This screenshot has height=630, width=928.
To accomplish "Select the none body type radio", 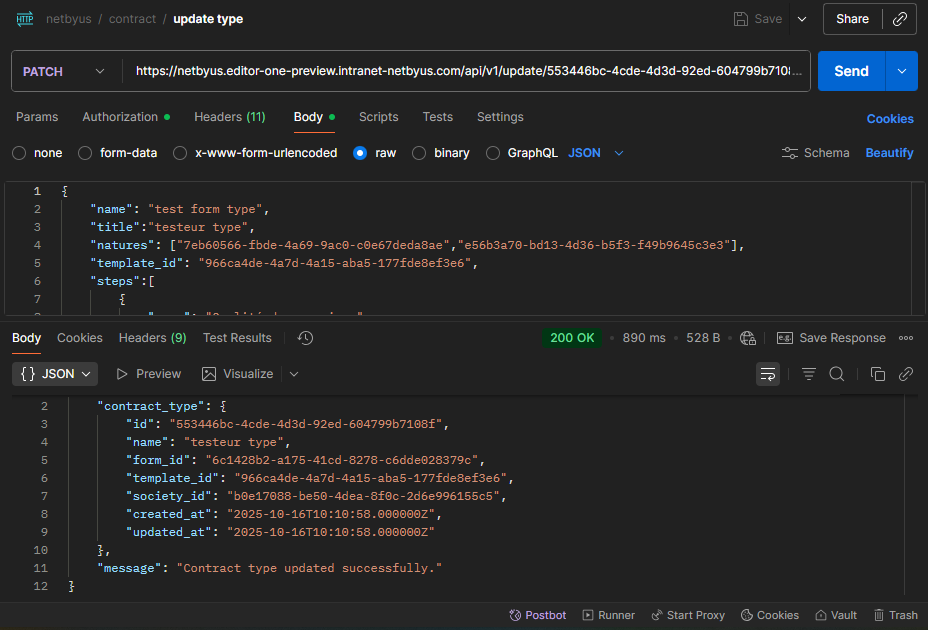I will coord(19,153).
